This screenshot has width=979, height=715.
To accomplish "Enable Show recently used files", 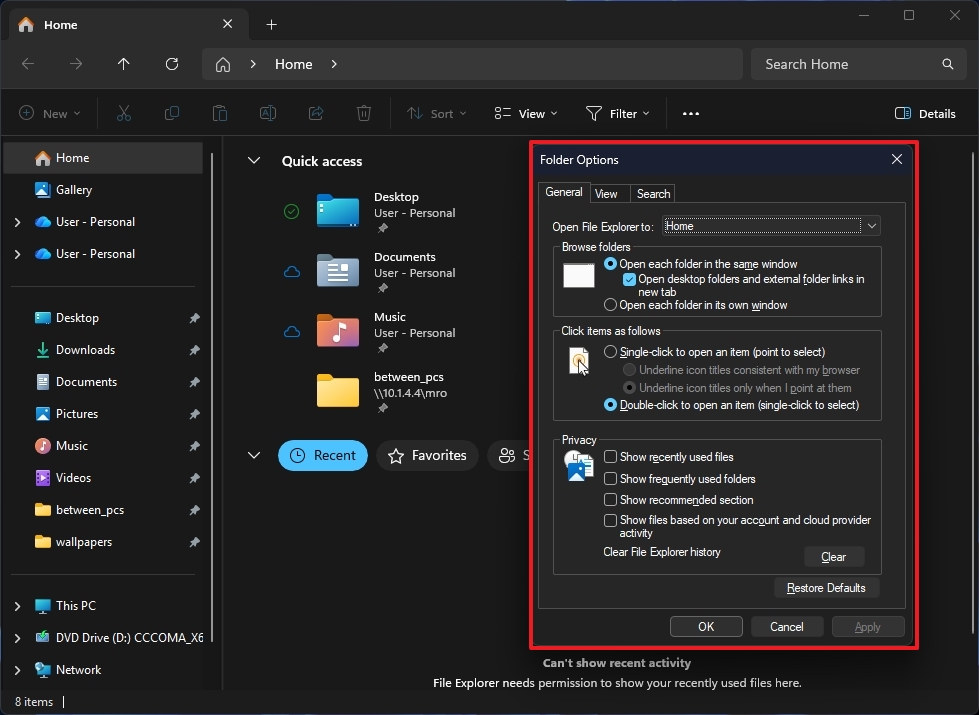I will click(x=610, y=458).
